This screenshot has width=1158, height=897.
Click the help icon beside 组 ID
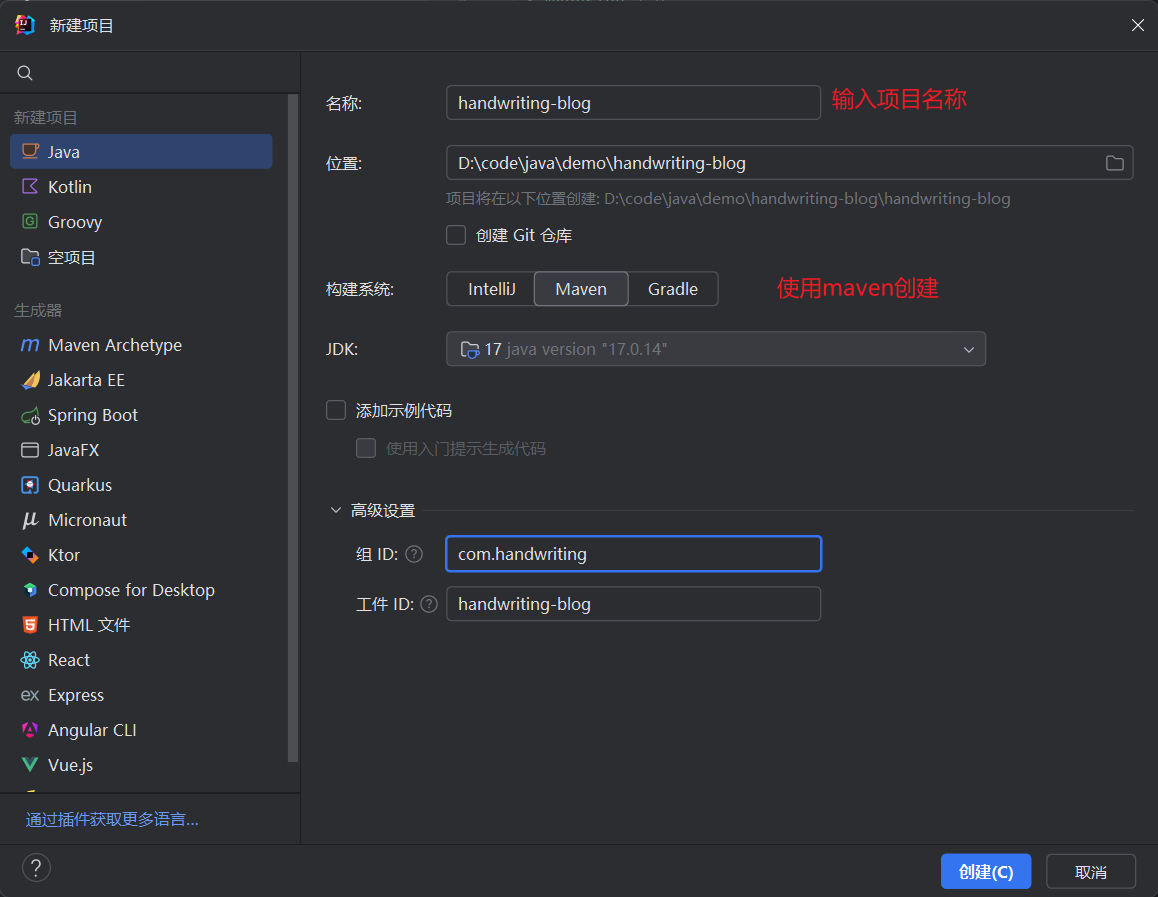point(414,554)
